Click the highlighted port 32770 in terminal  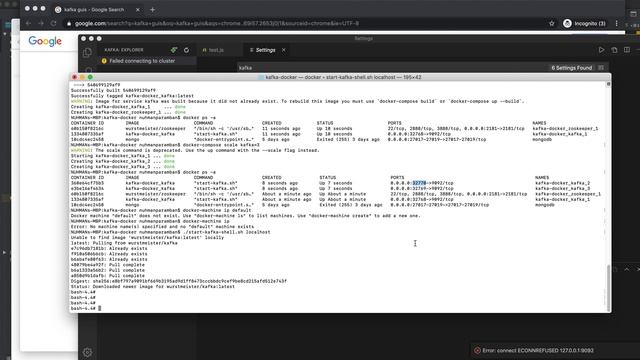419,183
